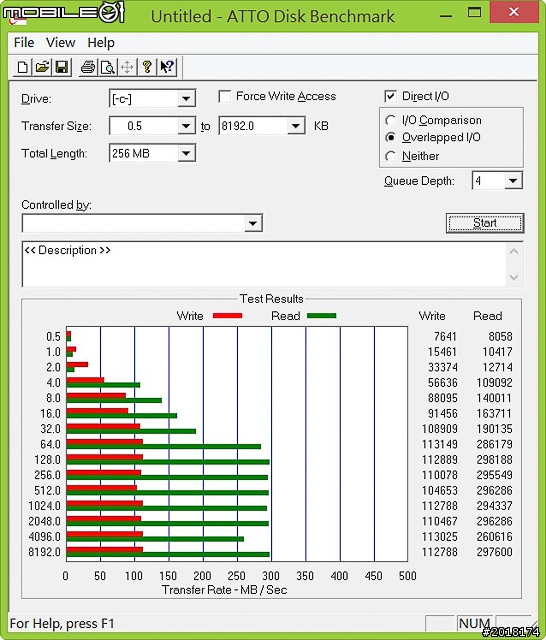The image size is (546, 640).
Task: Close the ATTO Disk Benchmark window
Action: pyautogui.click(x=514, y=12)
